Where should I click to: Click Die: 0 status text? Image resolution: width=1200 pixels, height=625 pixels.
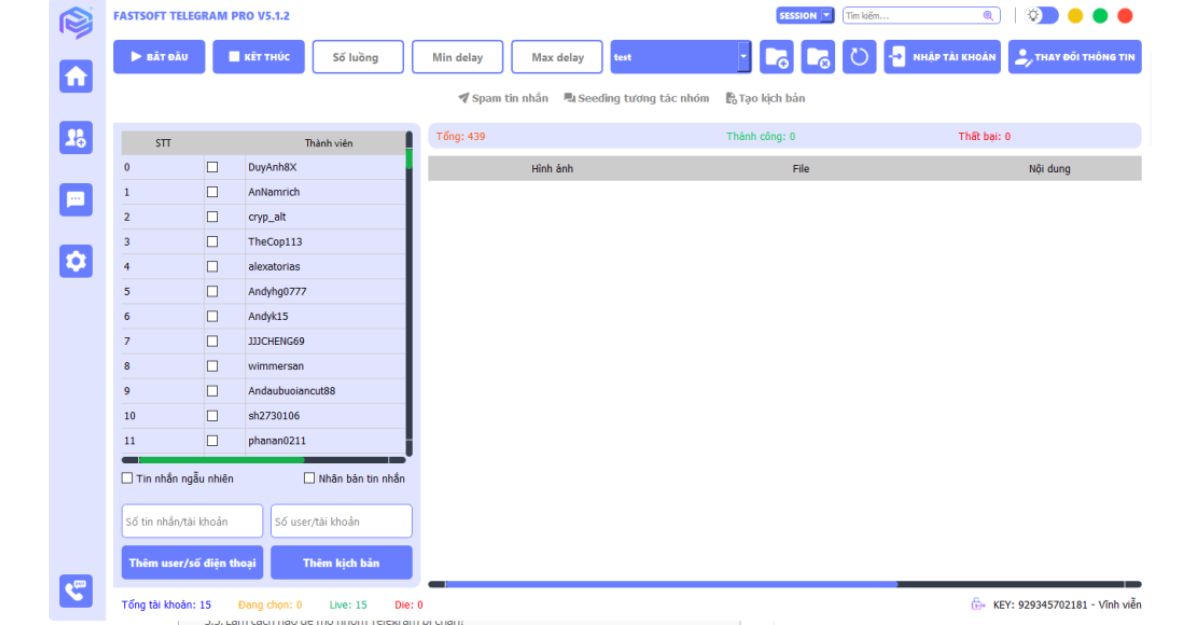click(409, 604)
